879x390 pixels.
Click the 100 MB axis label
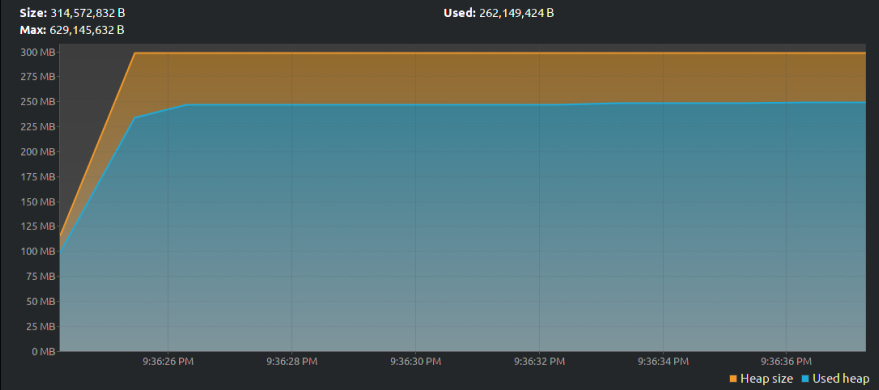[x=39, y=252]
